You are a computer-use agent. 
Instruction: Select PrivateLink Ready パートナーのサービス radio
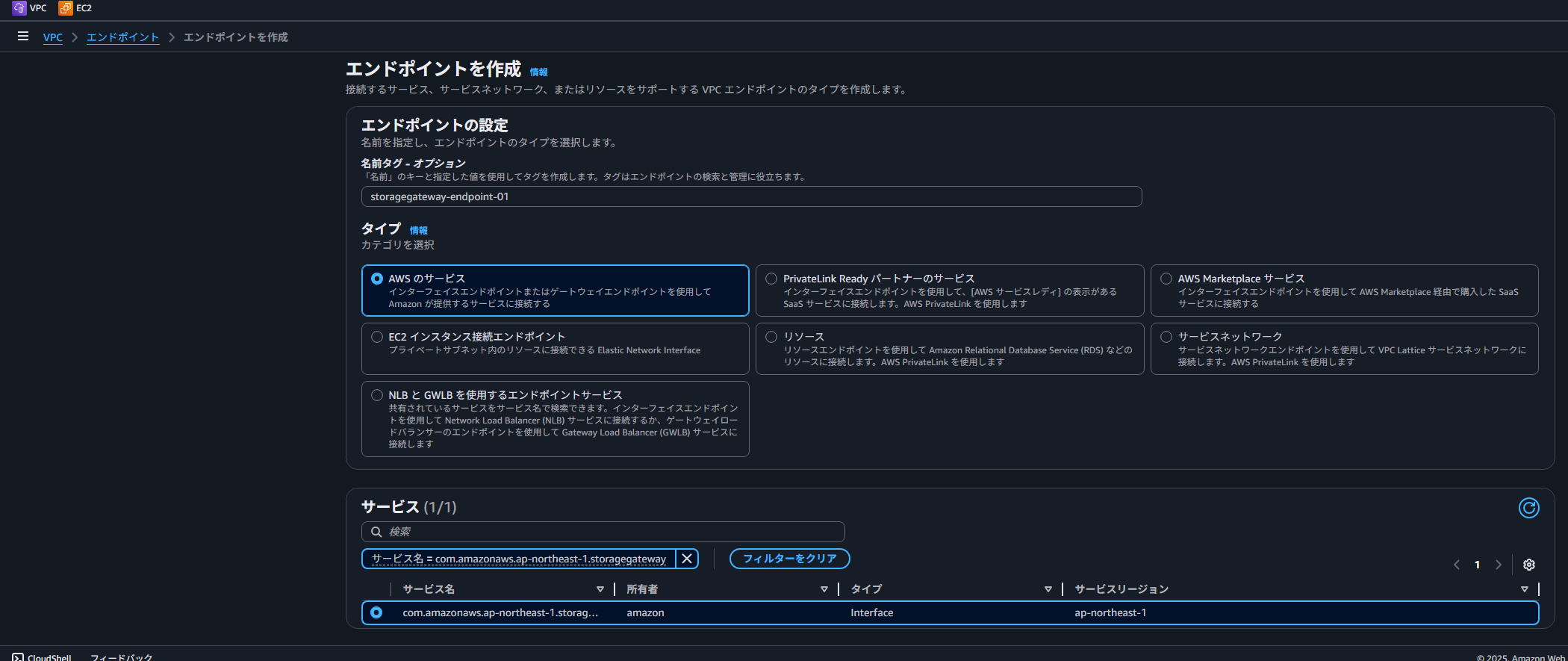point(771,279)
